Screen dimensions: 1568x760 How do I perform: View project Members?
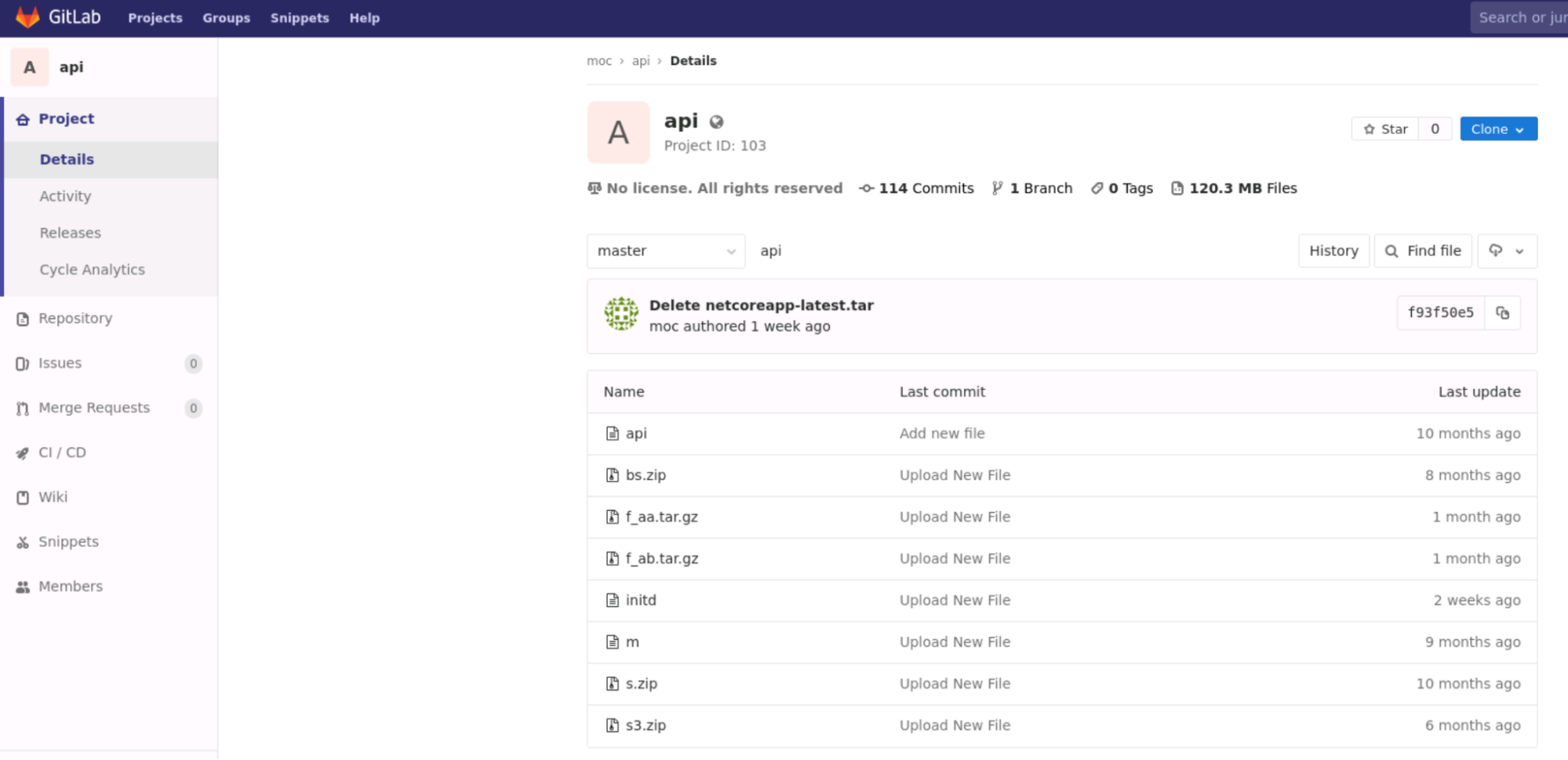pyautogui.click(x=22, y=586)
